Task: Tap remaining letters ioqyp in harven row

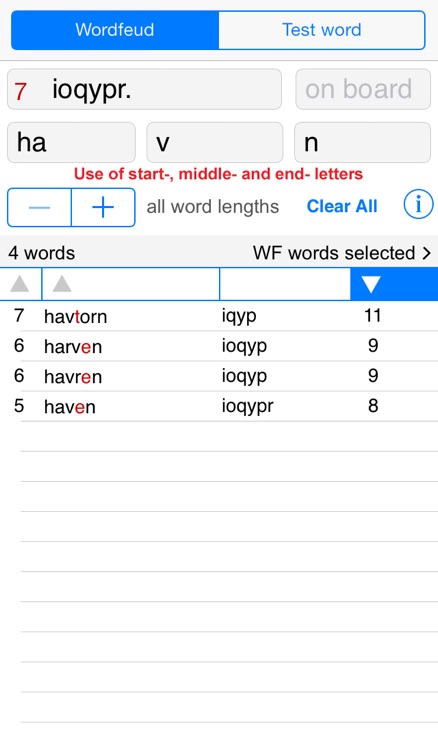Action: click(244, 347)
